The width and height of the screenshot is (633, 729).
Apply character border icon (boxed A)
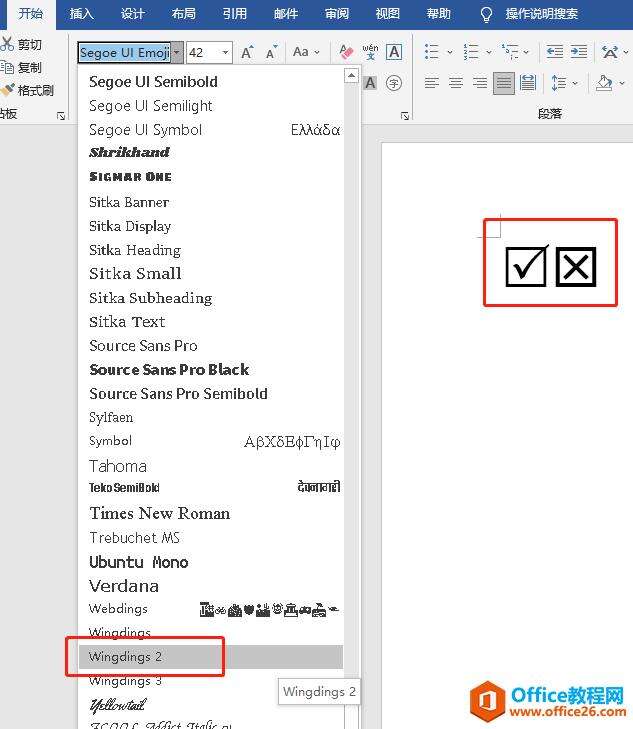394,52
